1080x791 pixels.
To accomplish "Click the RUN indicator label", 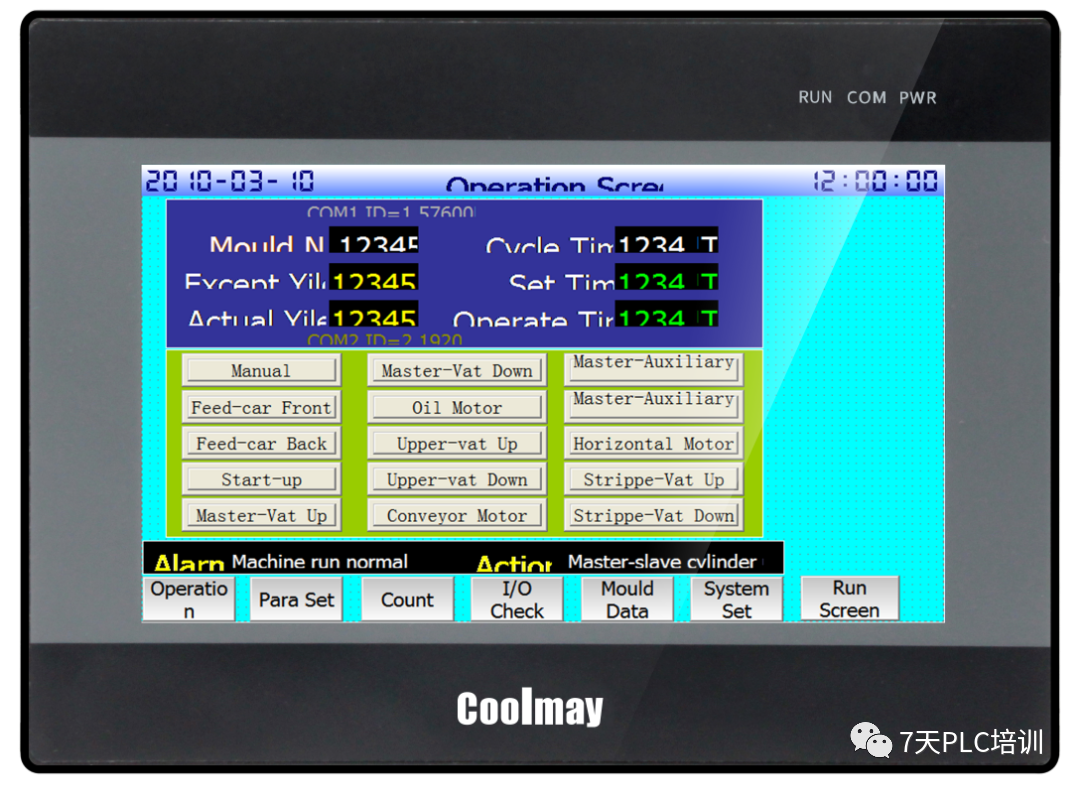I will tap(816, 97).
